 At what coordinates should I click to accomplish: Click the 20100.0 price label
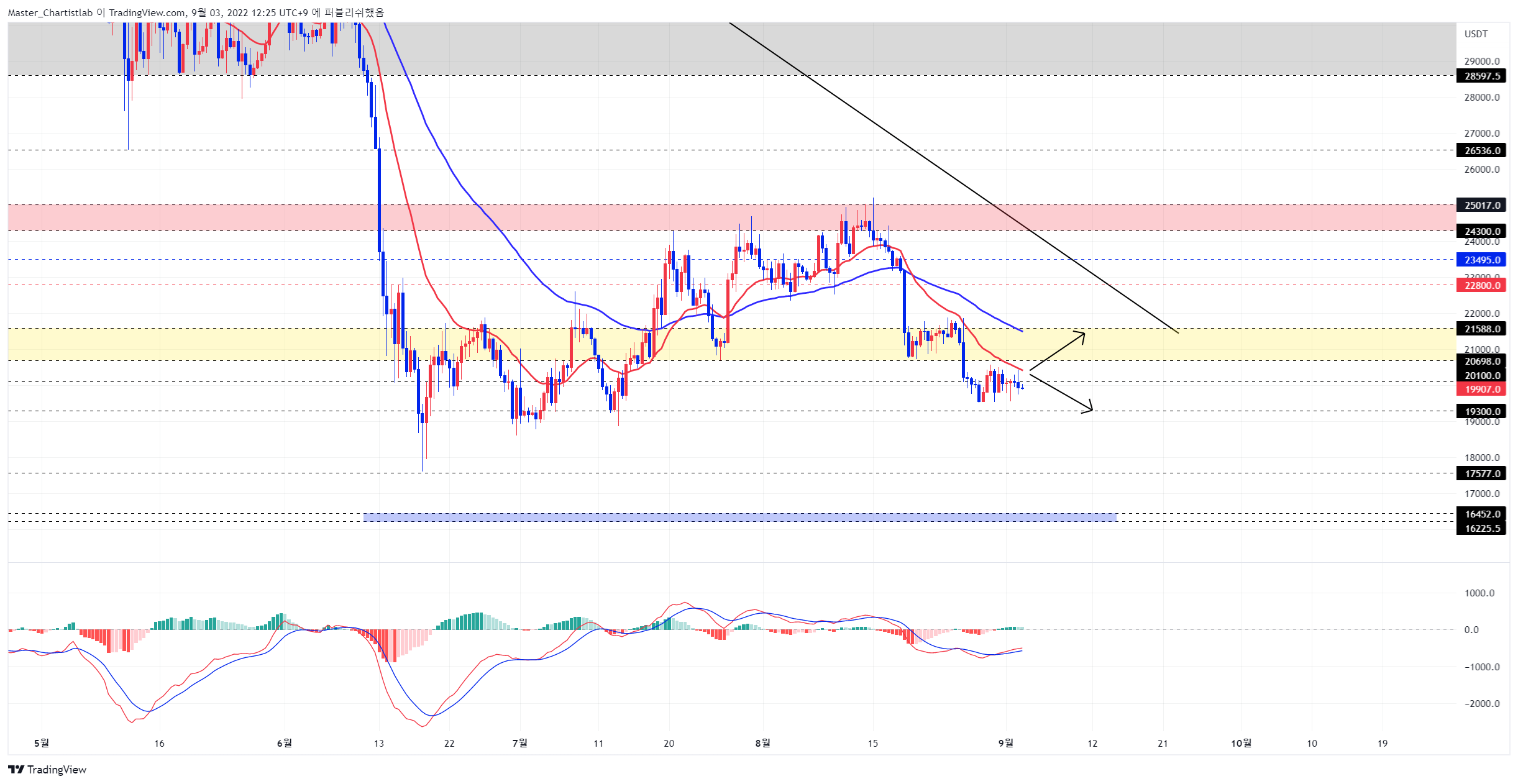click(1481, 375)
